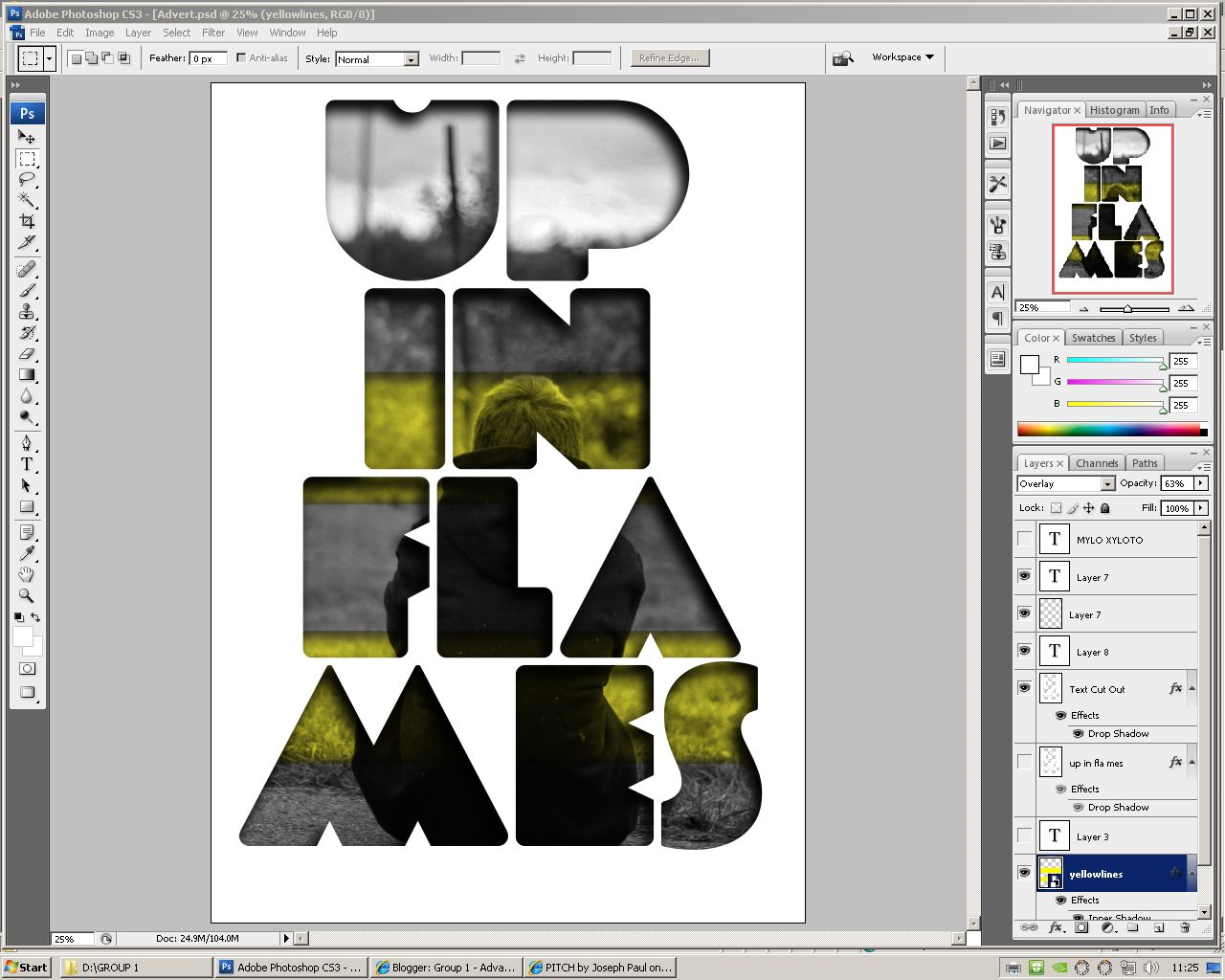Select the Clone Stamp tool

tap(27, 311)
